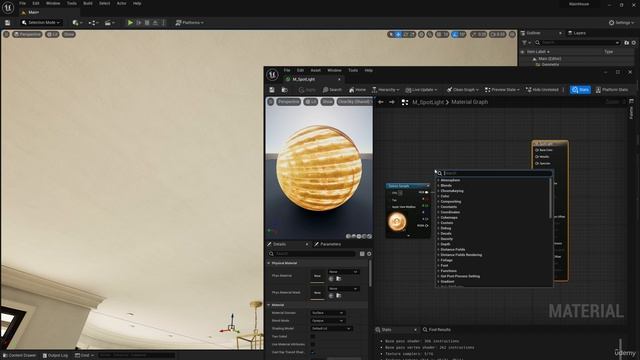Image resolution: width=640 pixels, height=360 pixels.
Task: Toggle Use Material Attributes checkbox
Action: point(313,344)
